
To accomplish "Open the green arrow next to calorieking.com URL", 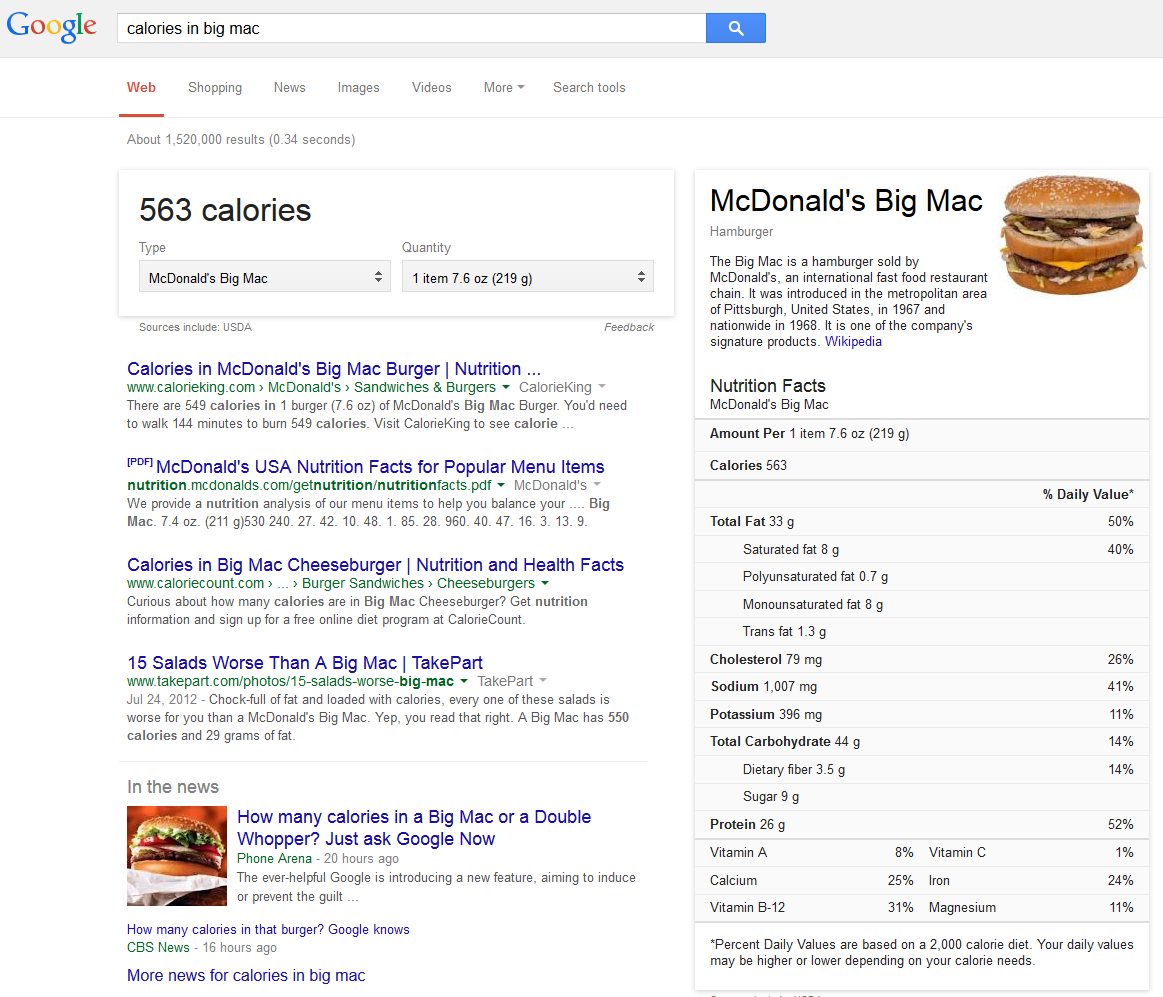I will coord(506,387).
